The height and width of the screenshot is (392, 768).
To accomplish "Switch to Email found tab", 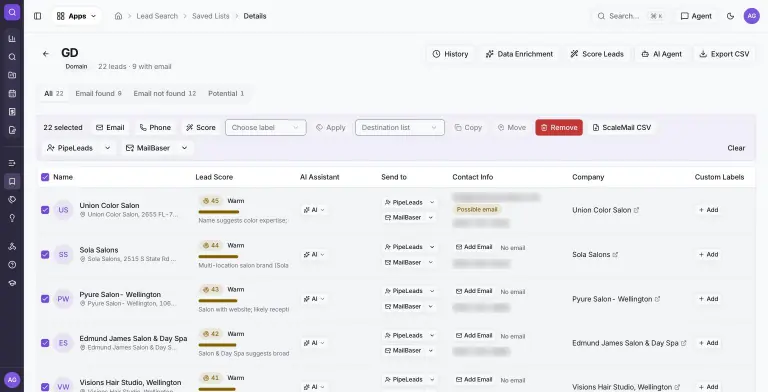I will (x=98, y=94).
